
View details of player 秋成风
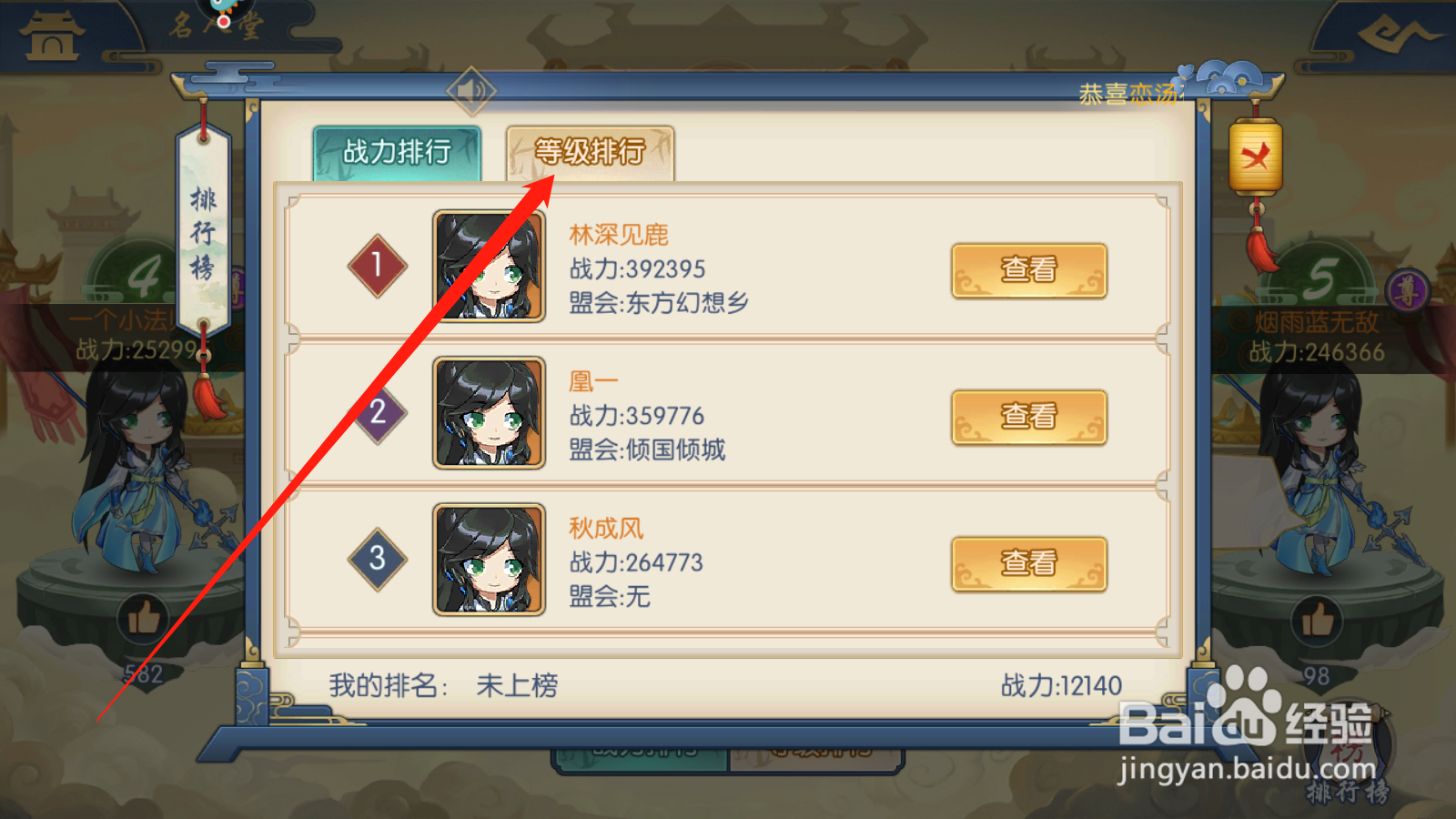click(1029, 563)
